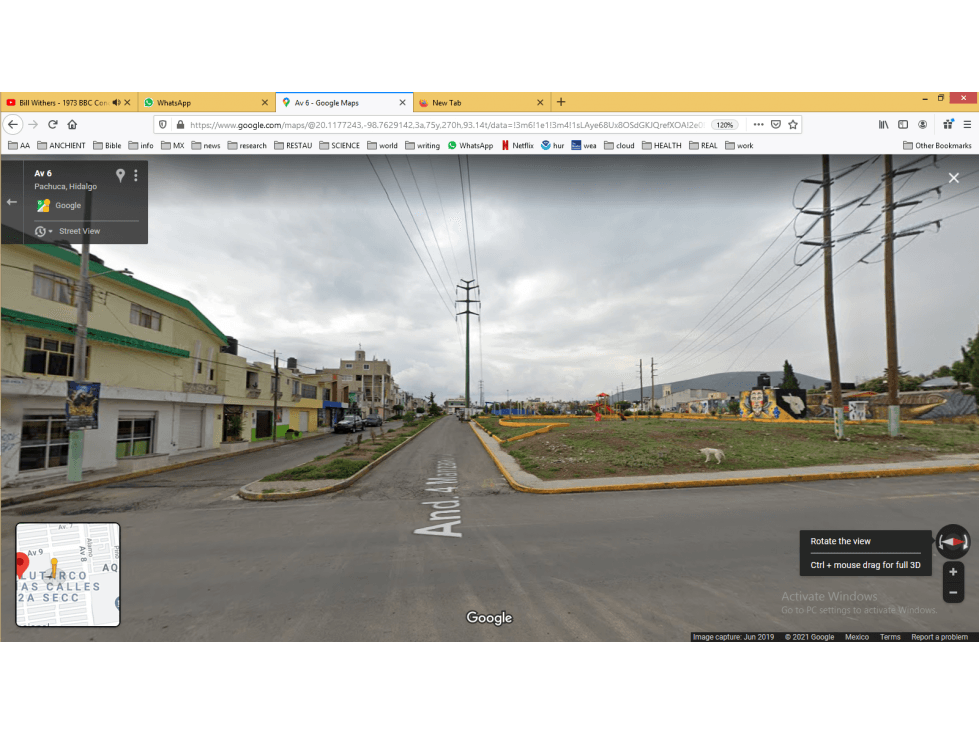Open the tracking protection shield icon
The height and width of the screenshot is (734, 979).
tap(163, 125)
